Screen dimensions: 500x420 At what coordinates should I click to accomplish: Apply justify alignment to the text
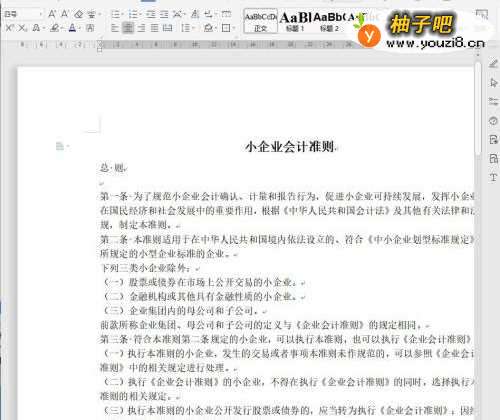click(154, 28)
